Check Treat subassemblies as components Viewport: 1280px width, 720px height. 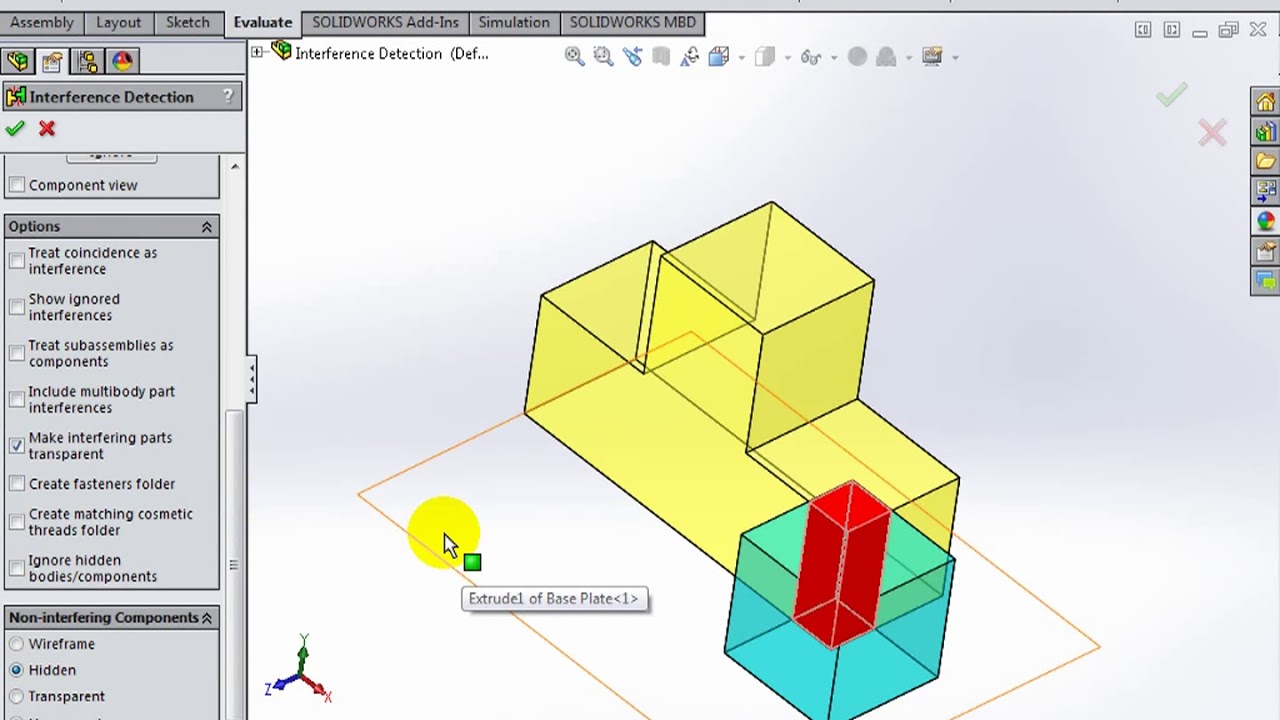point(17,353)
